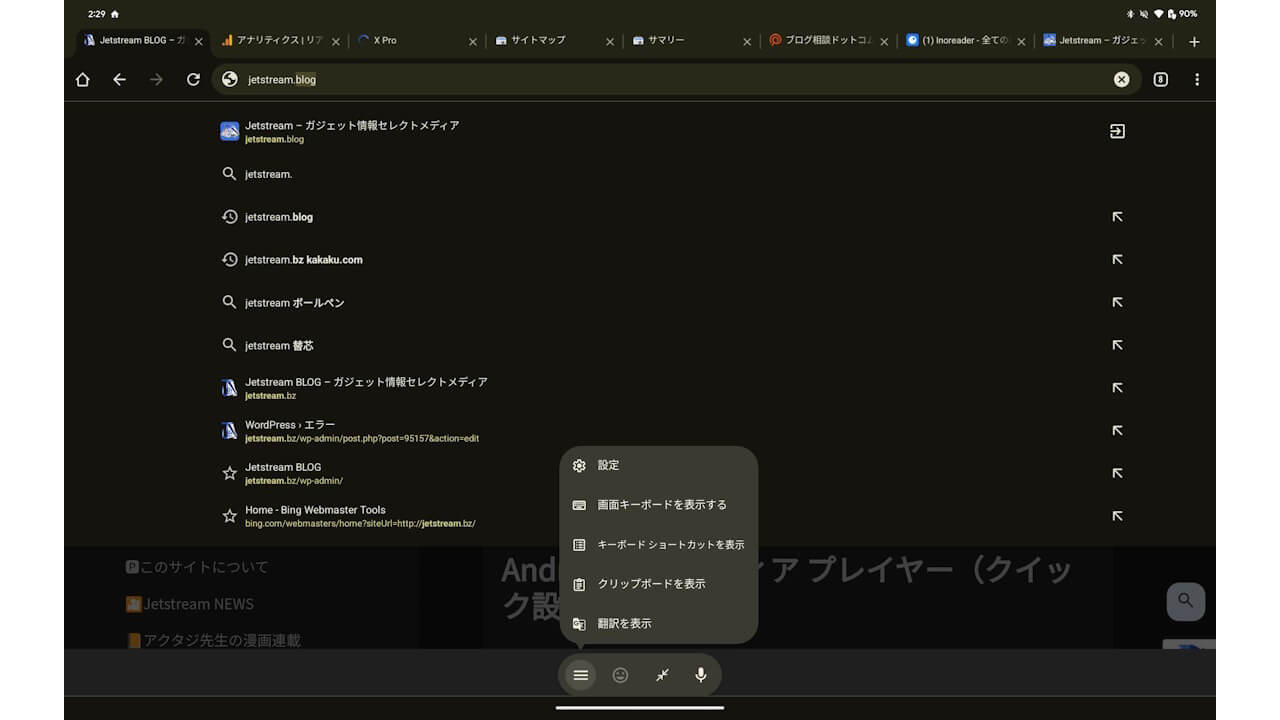This screenshot has height=720, width=1280.
Task: Tap the Bluetooth icon in status bar
Action: 1131,14
